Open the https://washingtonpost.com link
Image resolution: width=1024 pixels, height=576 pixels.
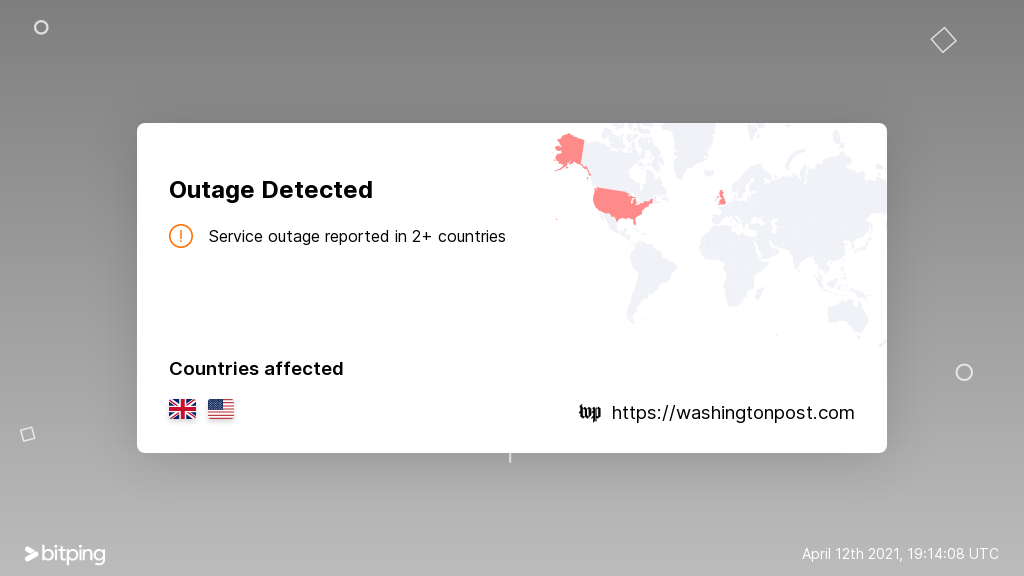[733, 413]
